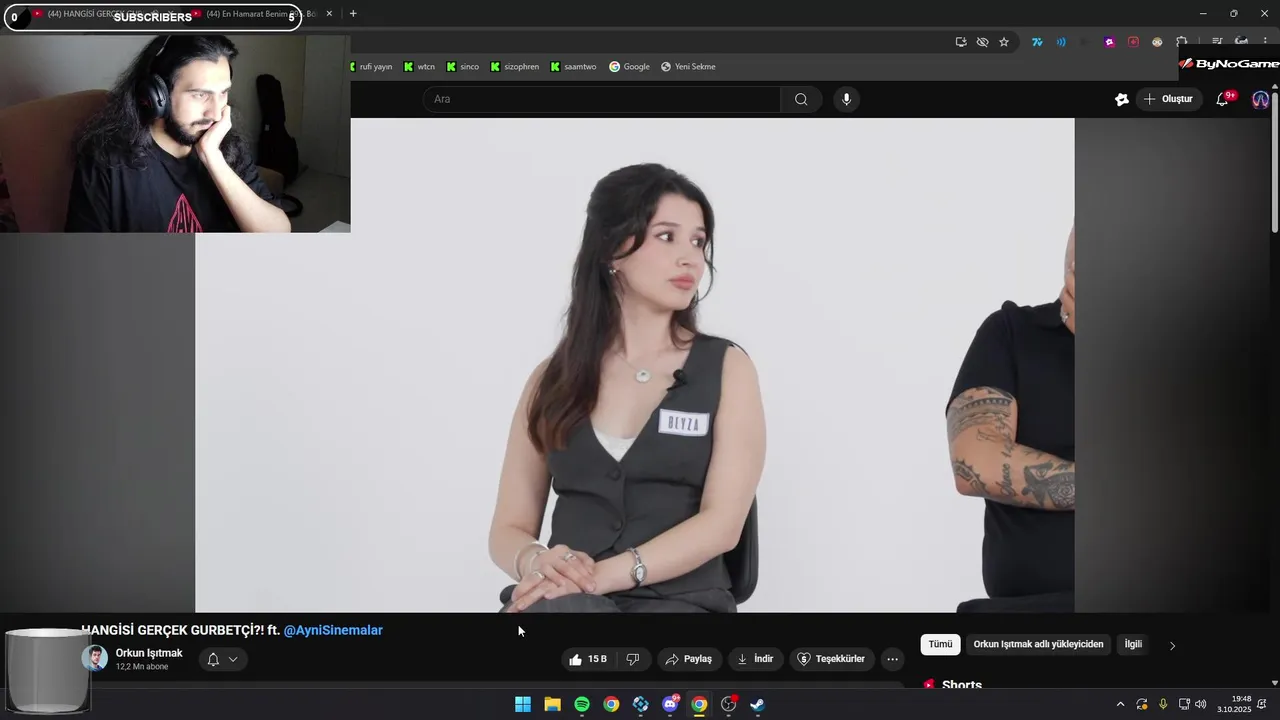This screenshot has height=720, width=1280.
Task: Open the owl-face extension icon
Action: 1157,42
